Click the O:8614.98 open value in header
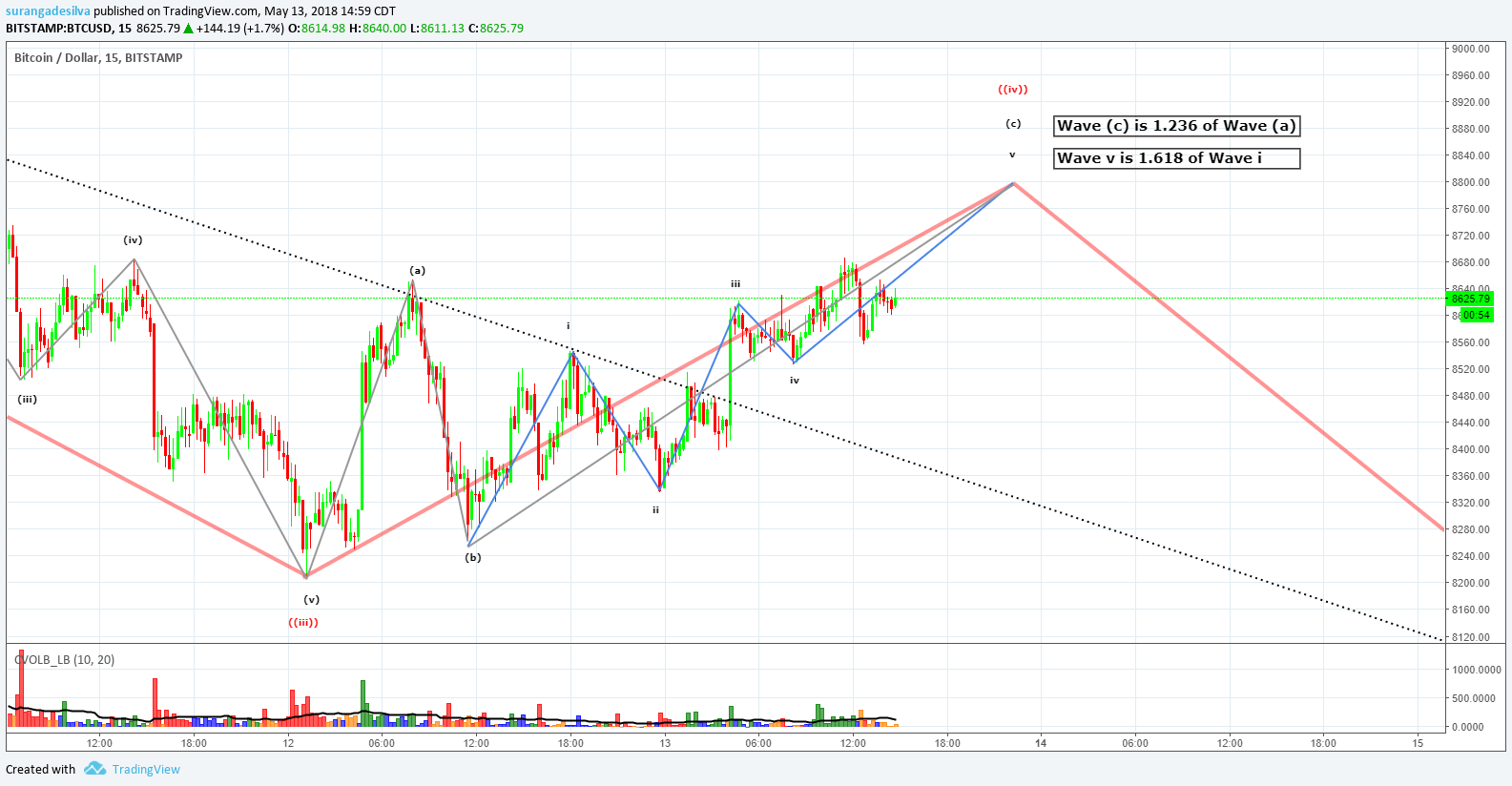The width and height of the screenshot is (1512, 786). (x=319, y=29)
